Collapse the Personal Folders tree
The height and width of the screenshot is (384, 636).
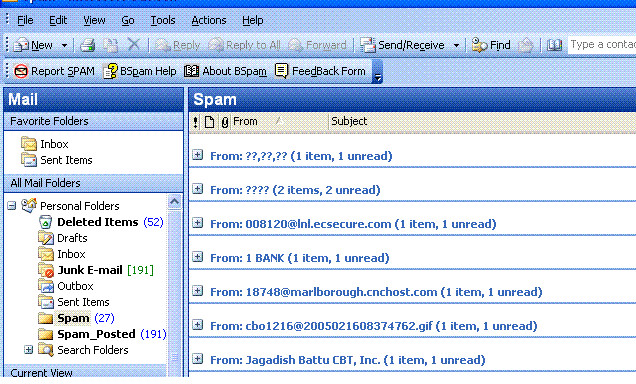pyautogui.click(x=12, y=206)
